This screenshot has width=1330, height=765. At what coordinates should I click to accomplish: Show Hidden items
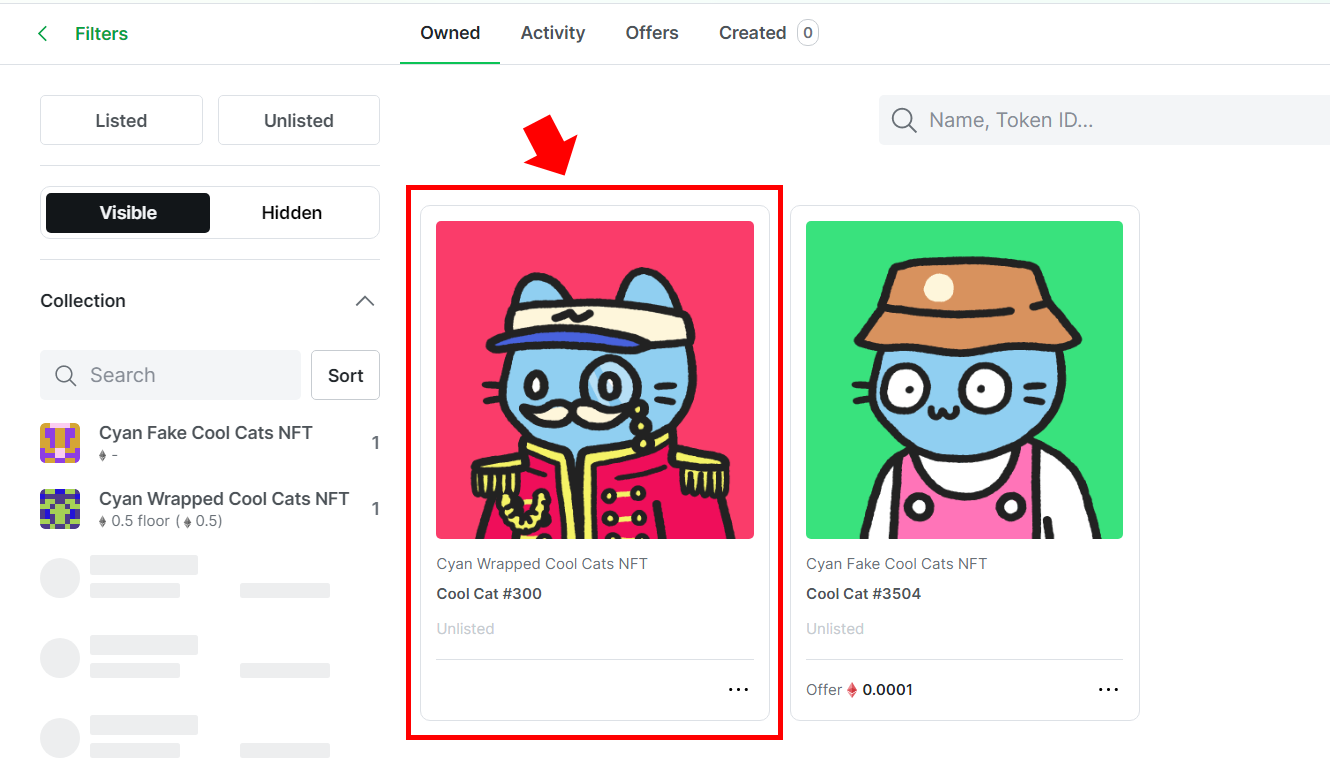tap(292, 213)
